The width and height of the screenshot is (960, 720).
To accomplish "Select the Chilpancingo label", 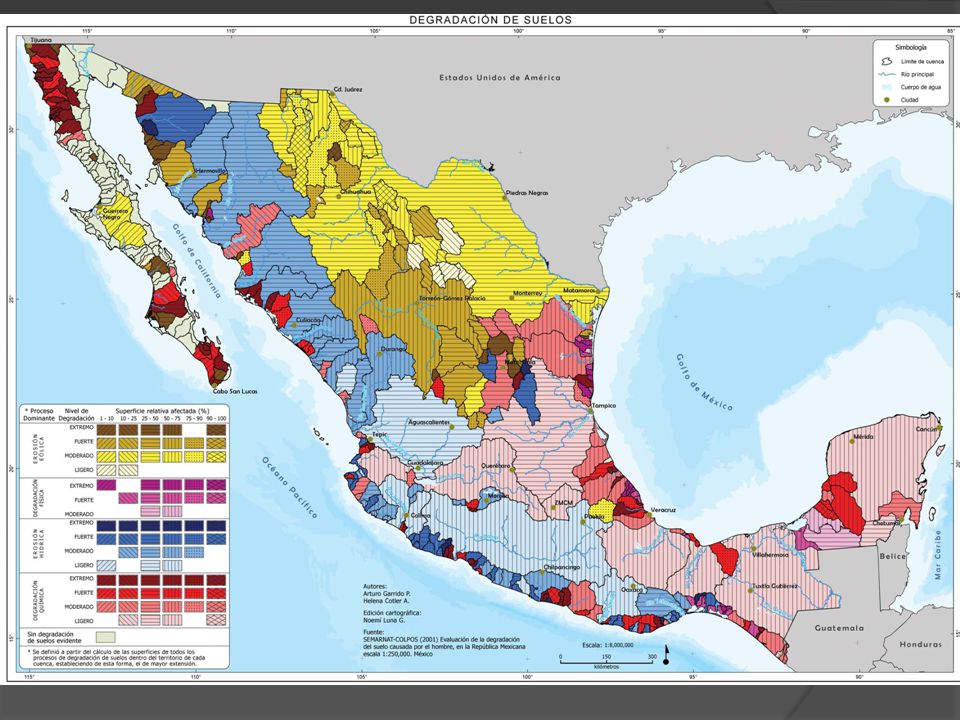I will tap(561, 568).
